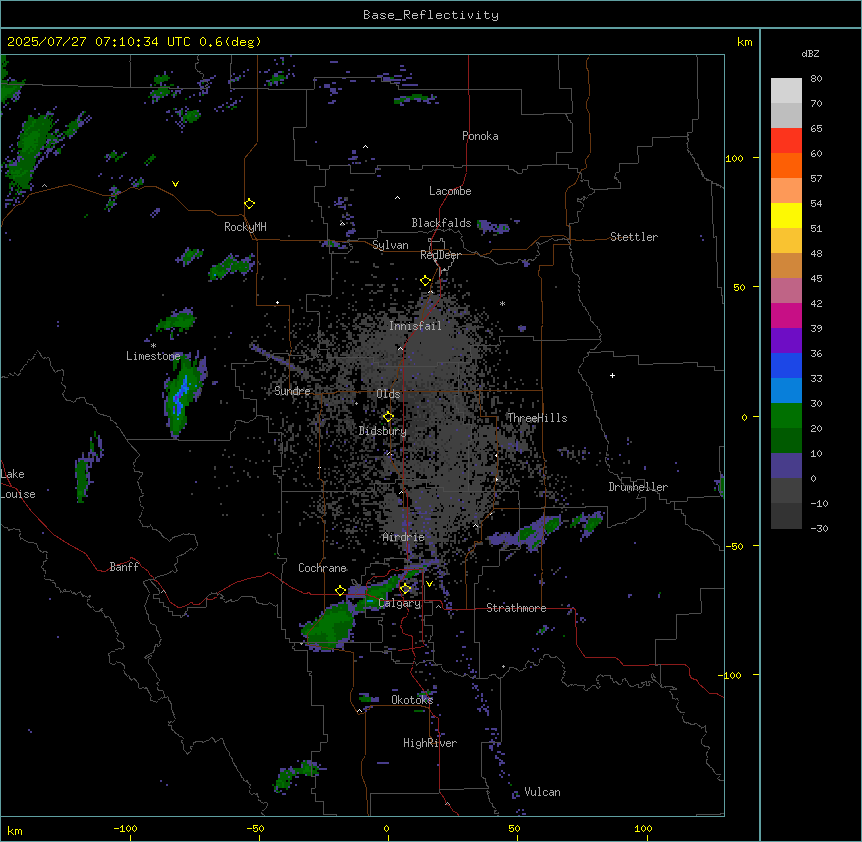
Task: Click the dBZ legend heading
Action: pyautogui.click(x=810, y=53)
